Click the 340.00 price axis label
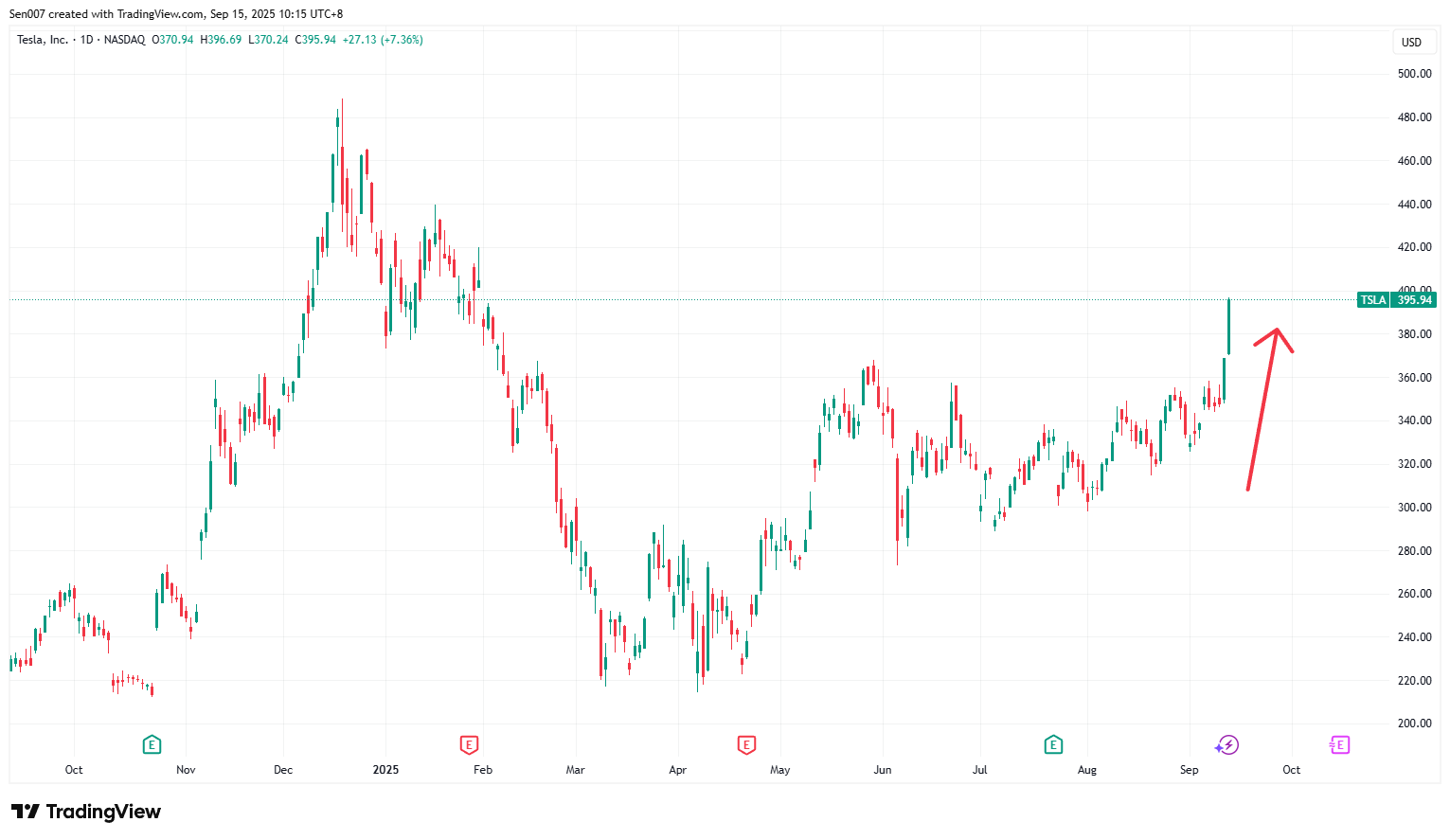 (x=1415, y=420)
